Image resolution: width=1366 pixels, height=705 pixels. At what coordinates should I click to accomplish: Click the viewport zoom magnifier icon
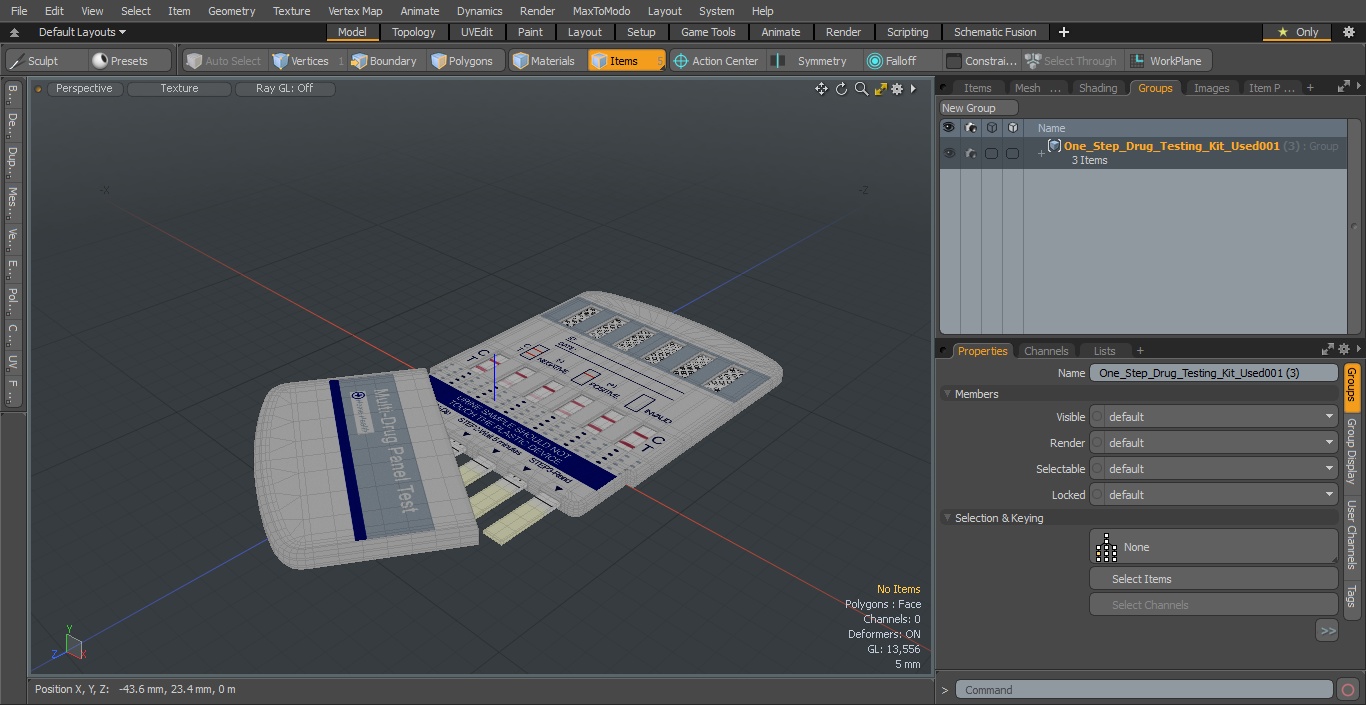coord(861,89)
